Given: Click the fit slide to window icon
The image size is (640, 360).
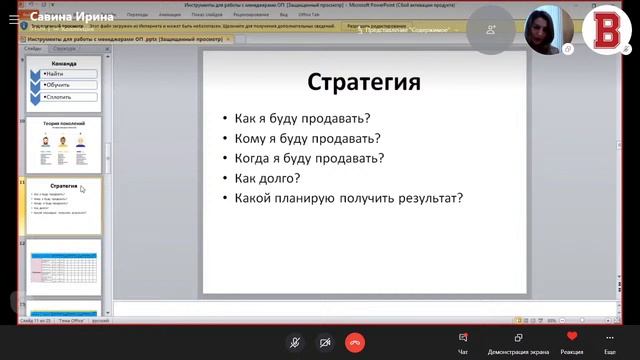Looking at the screenshot, I should point(617,321).
